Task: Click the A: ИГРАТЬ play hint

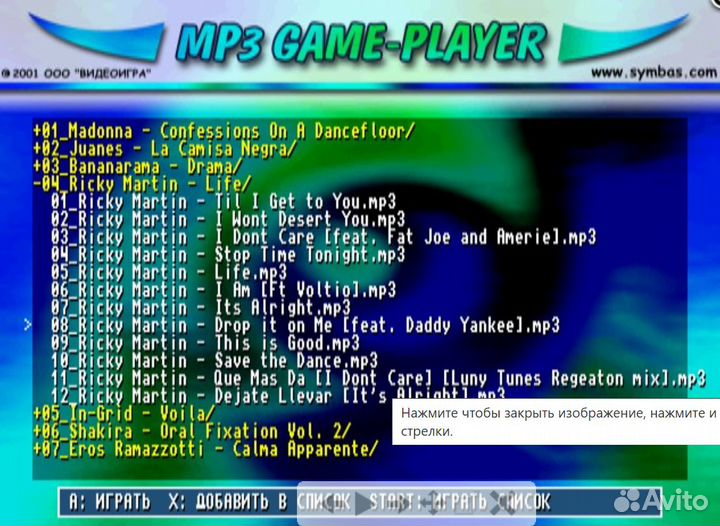Action: [110, 502]
